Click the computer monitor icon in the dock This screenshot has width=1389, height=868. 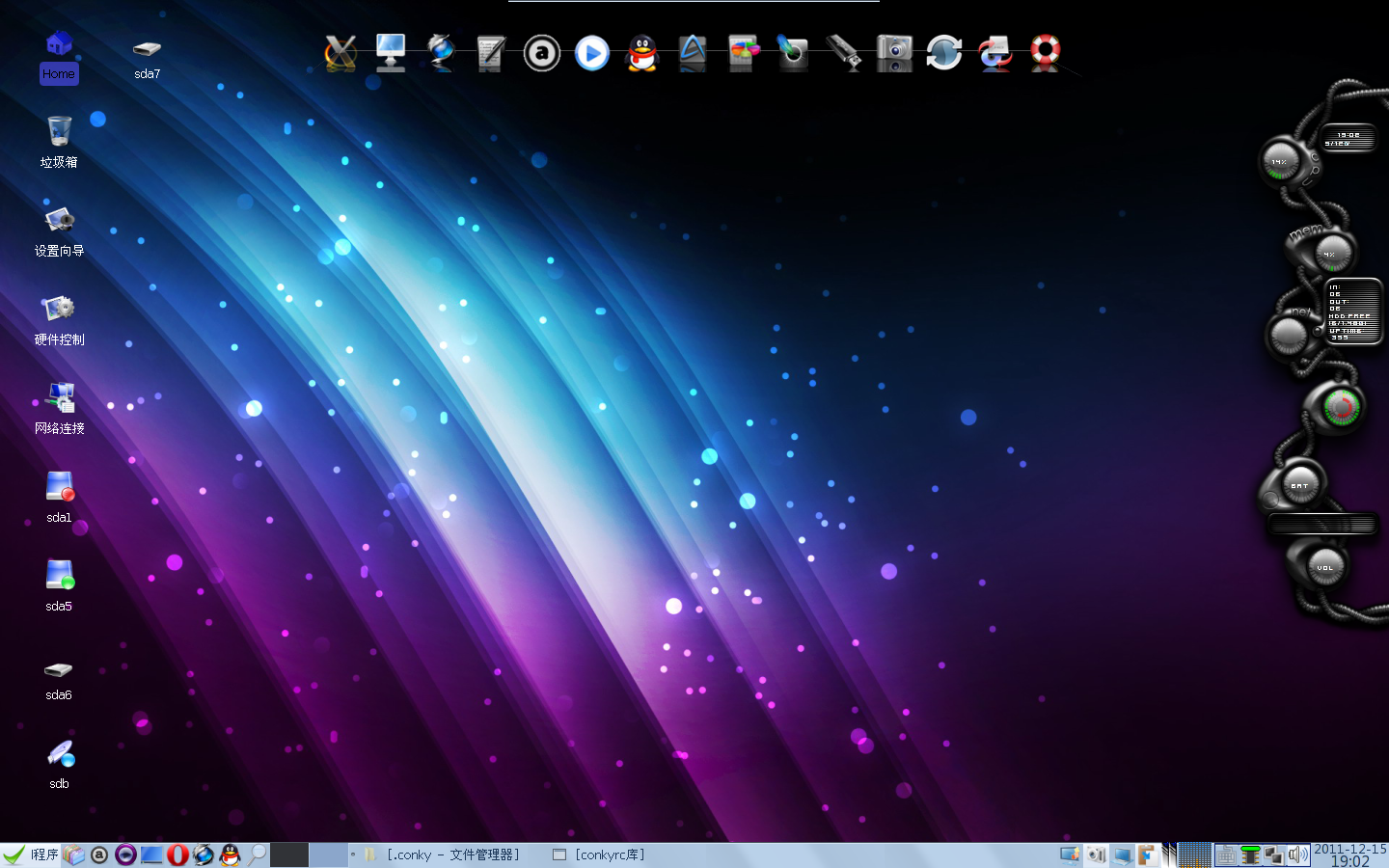[391, 53]
